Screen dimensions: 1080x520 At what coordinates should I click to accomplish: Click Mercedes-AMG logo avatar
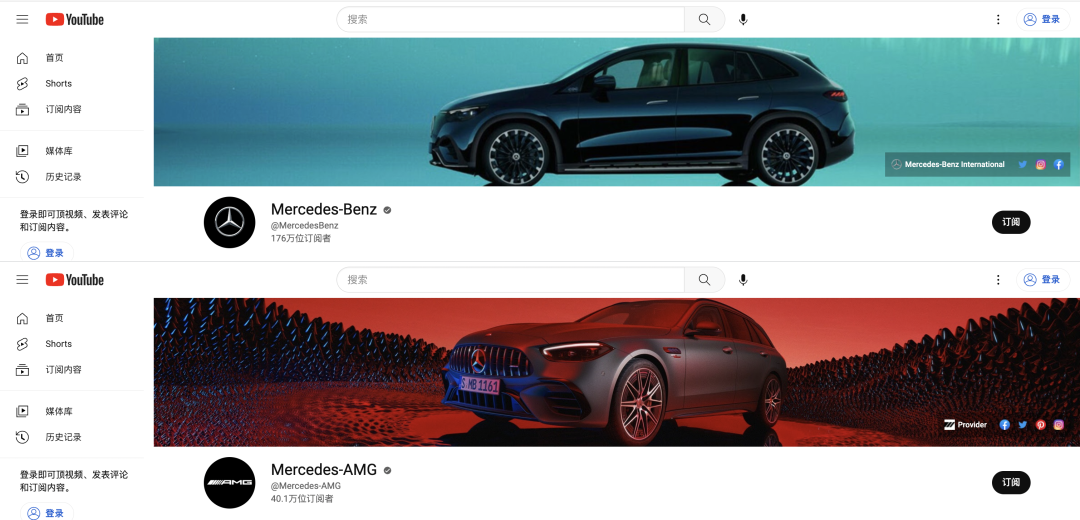tap(229, 483)
